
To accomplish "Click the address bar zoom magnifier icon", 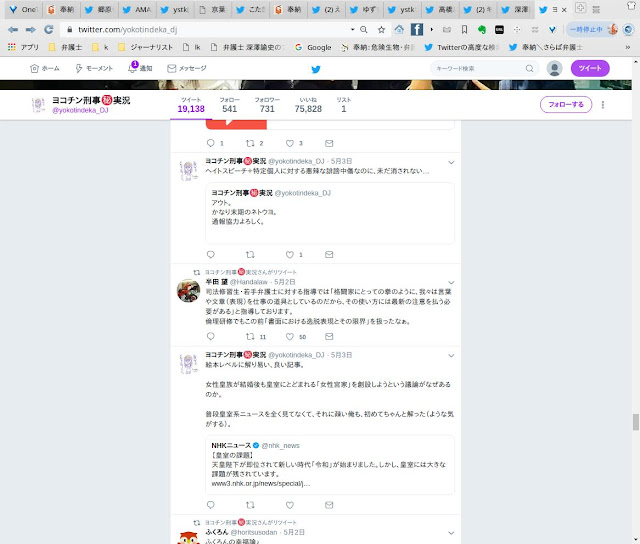I will pos(364,29).
